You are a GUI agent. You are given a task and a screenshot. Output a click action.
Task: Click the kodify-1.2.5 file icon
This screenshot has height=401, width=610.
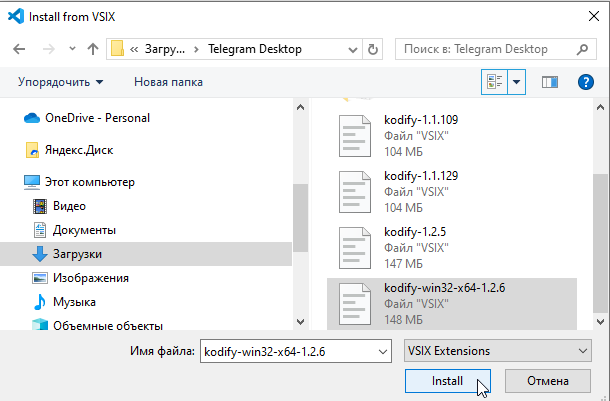click(355, 248)
